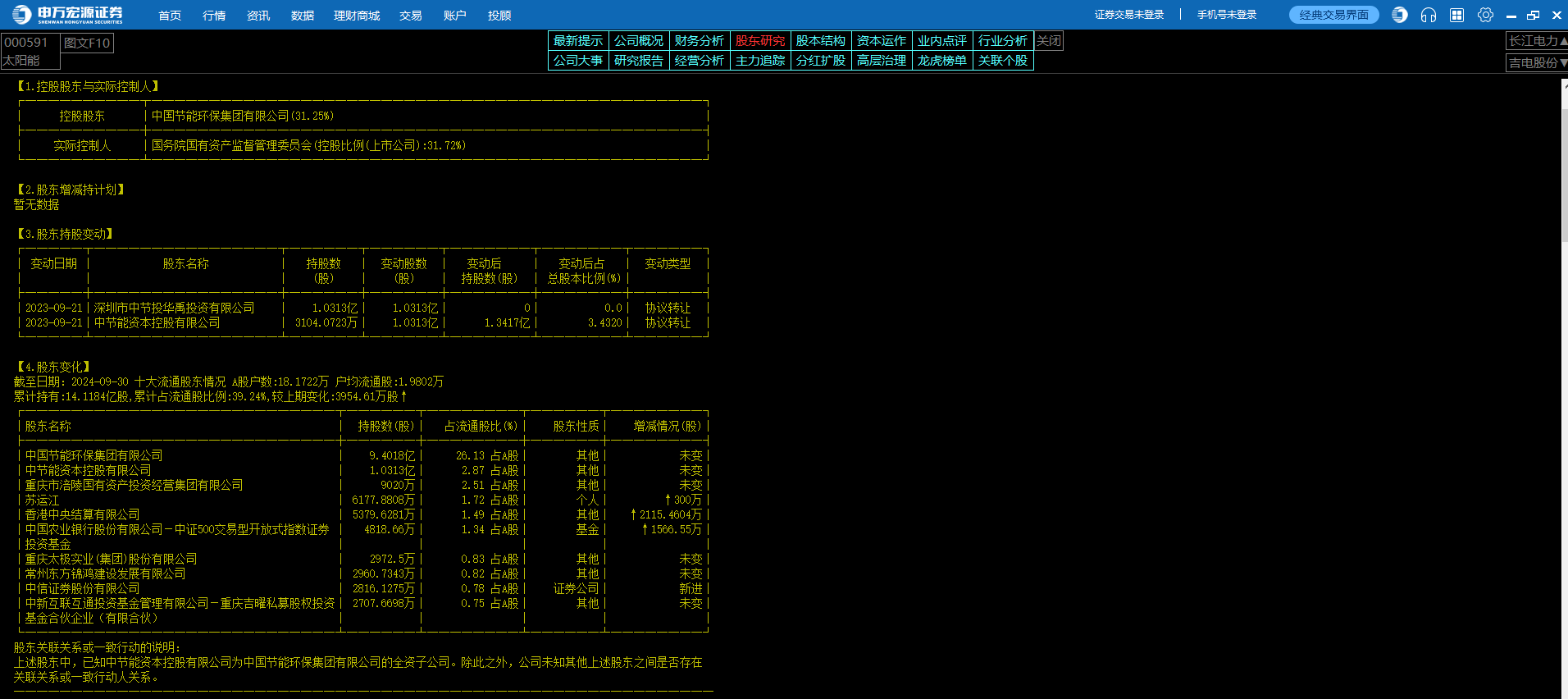
Task: Switch to 经典交易界面
Action: tap(1334, 15)
